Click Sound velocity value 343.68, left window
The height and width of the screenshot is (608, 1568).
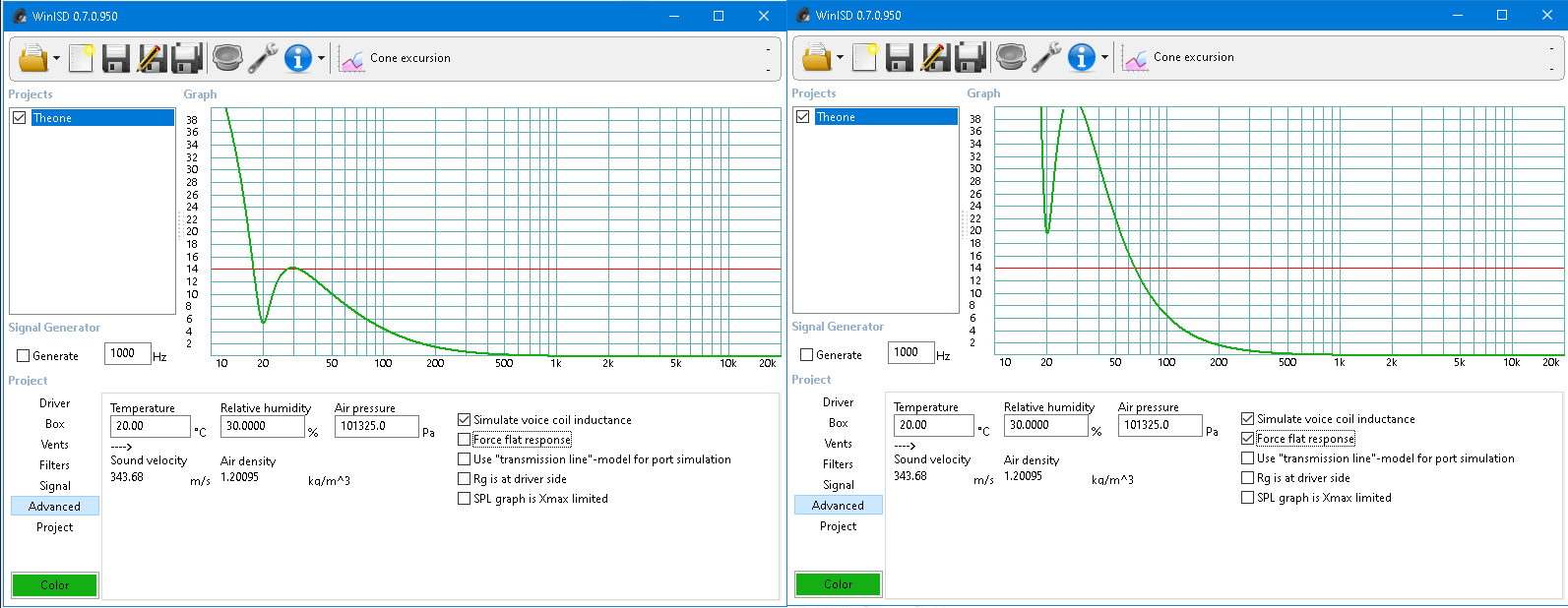tap(127, 477)
